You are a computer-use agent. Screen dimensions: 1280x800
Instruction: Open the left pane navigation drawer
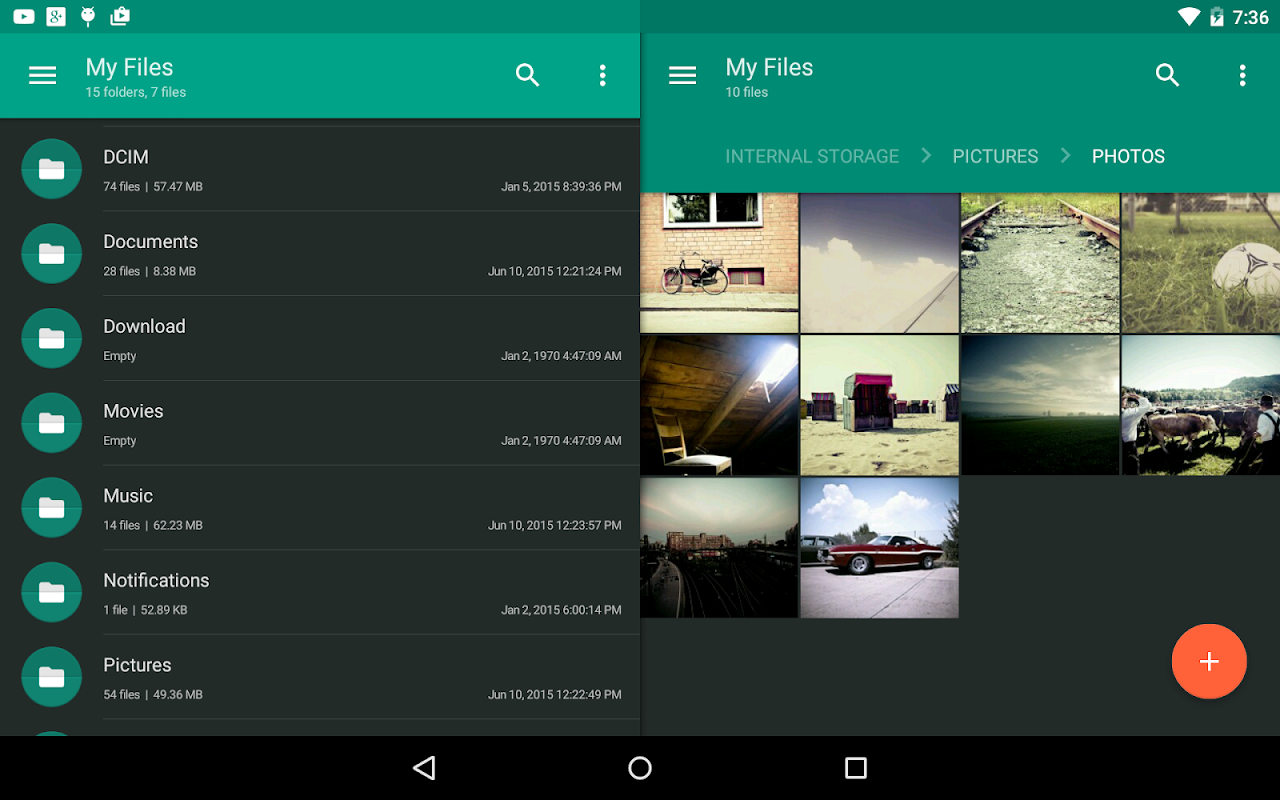point(42,75)
